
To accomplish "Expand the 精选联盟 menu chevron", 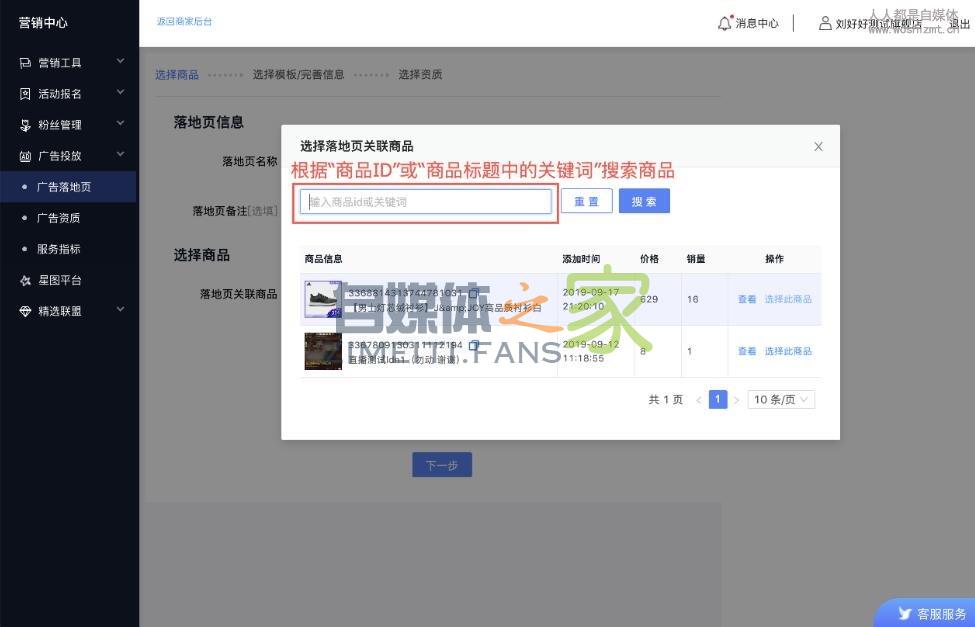I will 120,310.
